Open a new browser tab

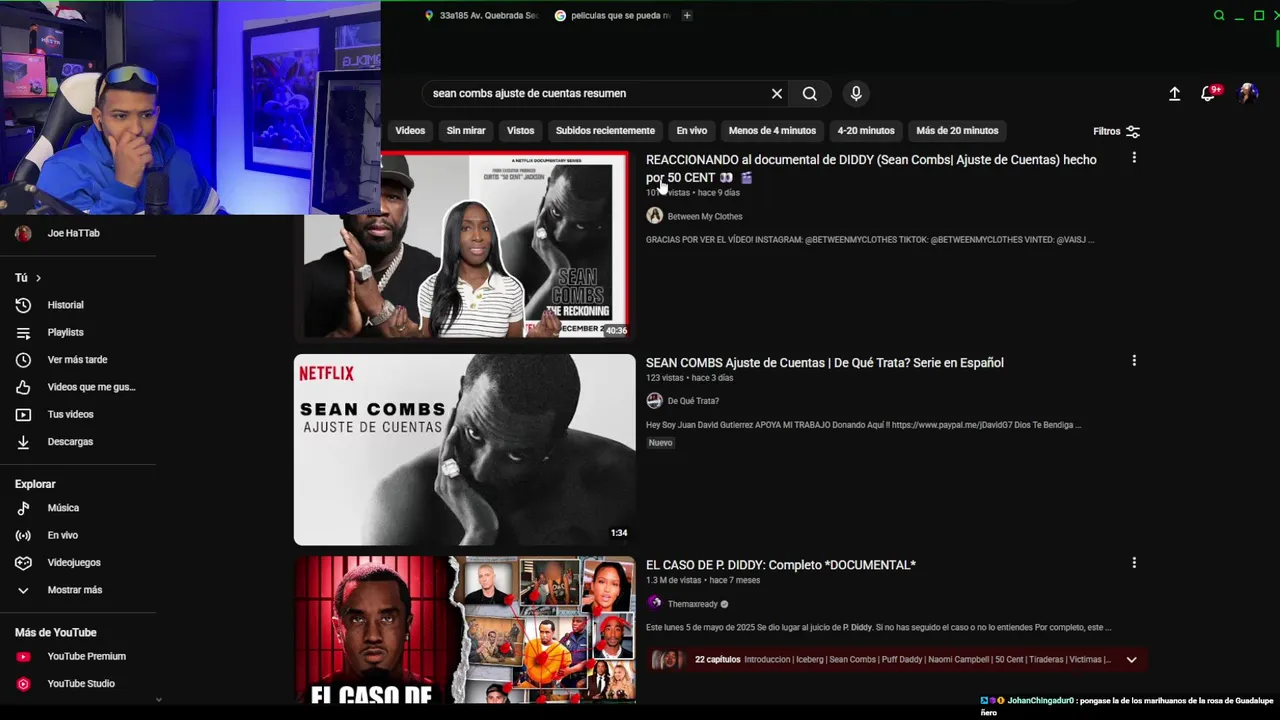[x=687, y=15]
